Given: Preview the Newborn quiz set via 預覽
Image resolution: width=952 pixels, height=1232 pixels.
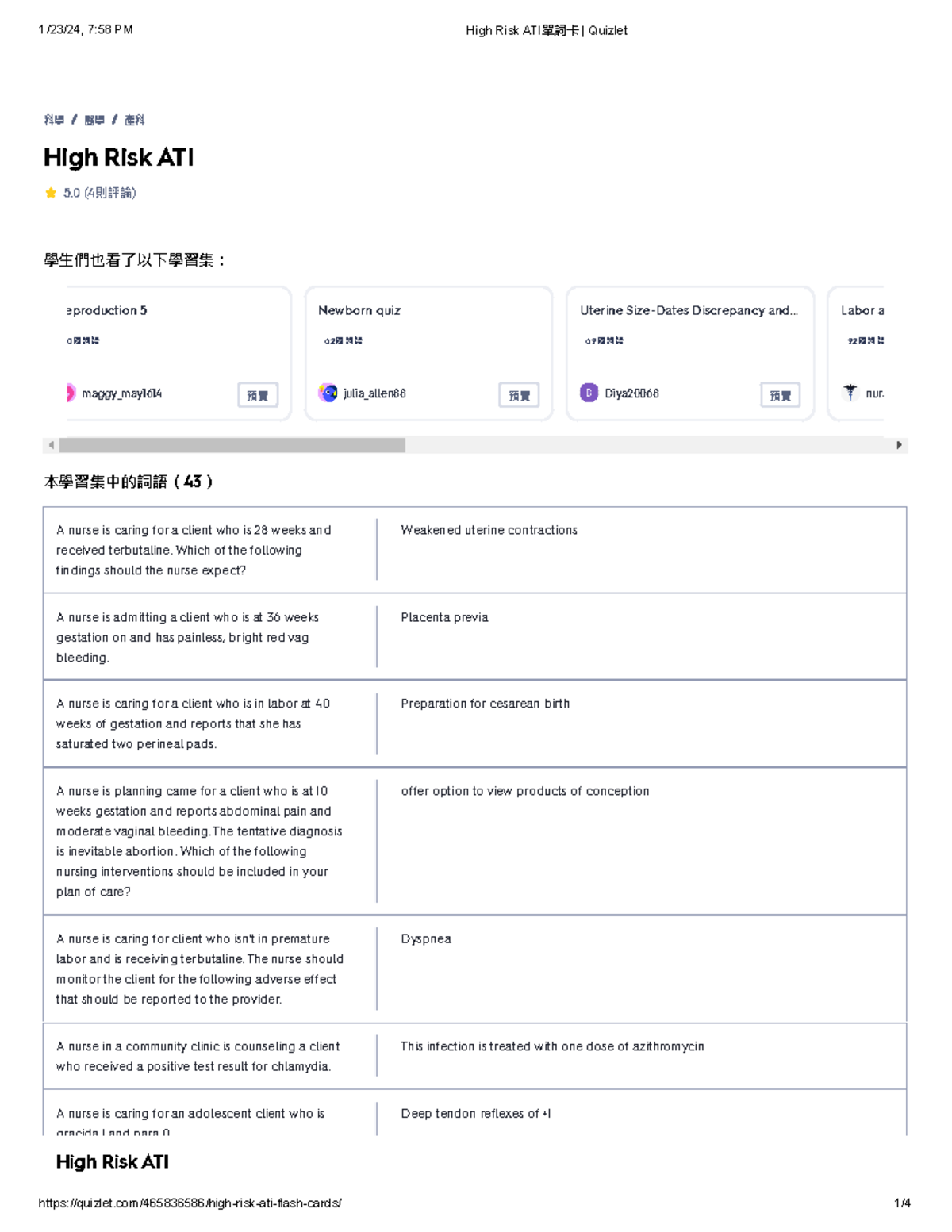Looking at the screenshot, I should click(x=521, y=394).
